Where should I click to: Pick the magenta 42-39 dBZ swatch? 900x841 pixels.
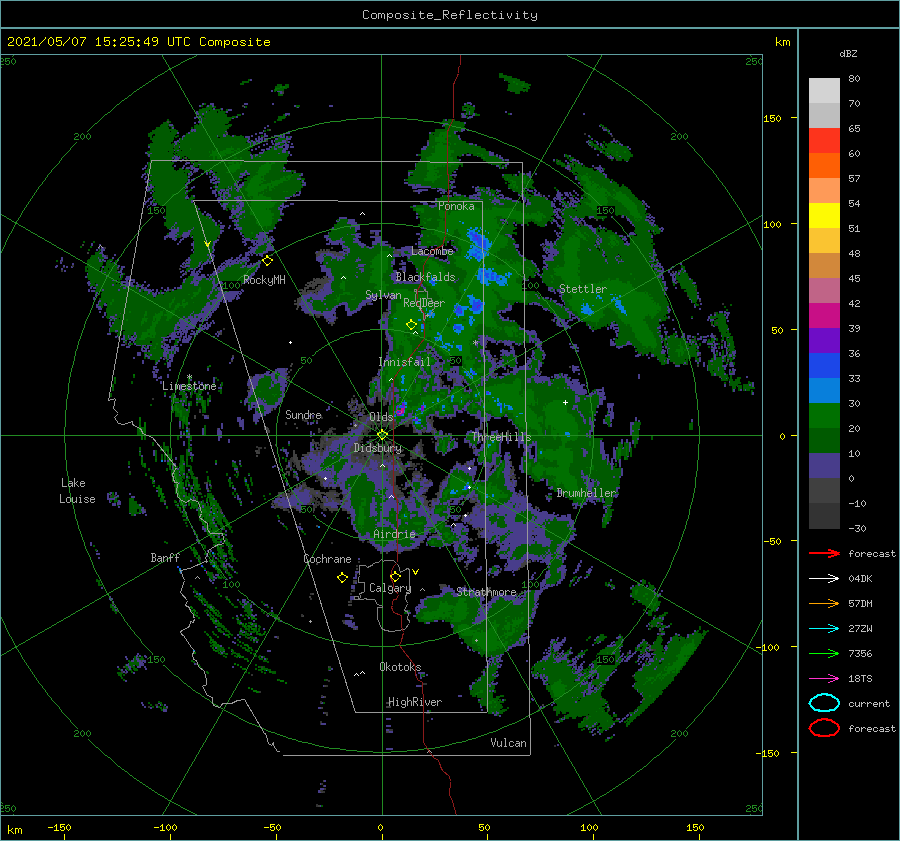pyautogui.click(x=824, y=316)
